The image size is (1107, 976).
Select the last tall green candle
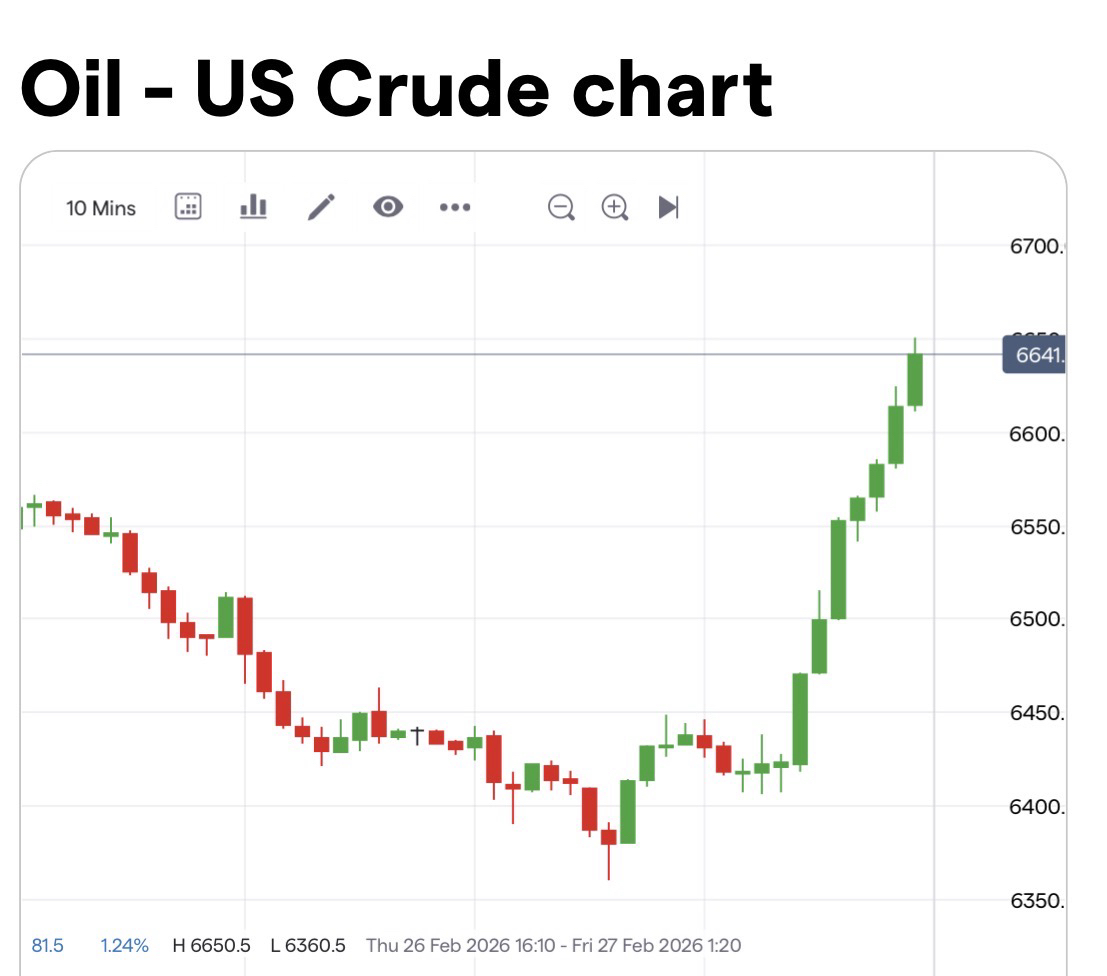pos(915,380)
